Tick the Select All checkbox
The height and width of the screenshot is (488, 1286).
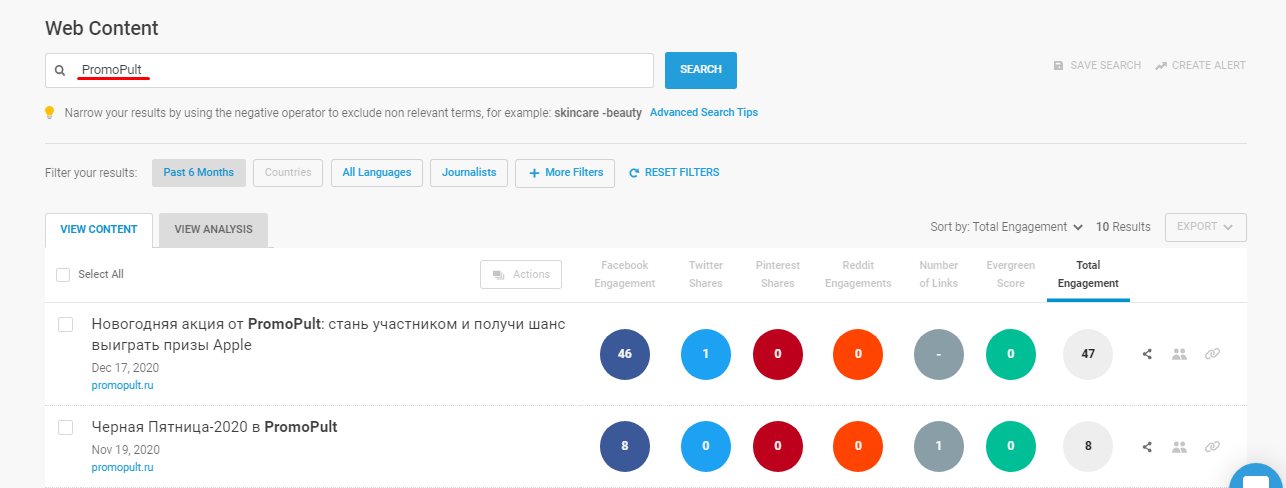point(63,274)
